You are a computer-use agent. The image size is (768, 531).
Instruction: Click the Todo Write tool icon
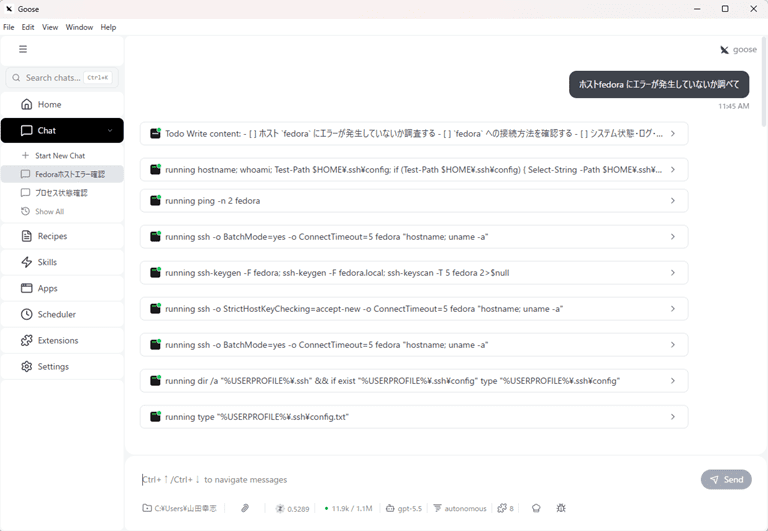click(x=155, y=133)
